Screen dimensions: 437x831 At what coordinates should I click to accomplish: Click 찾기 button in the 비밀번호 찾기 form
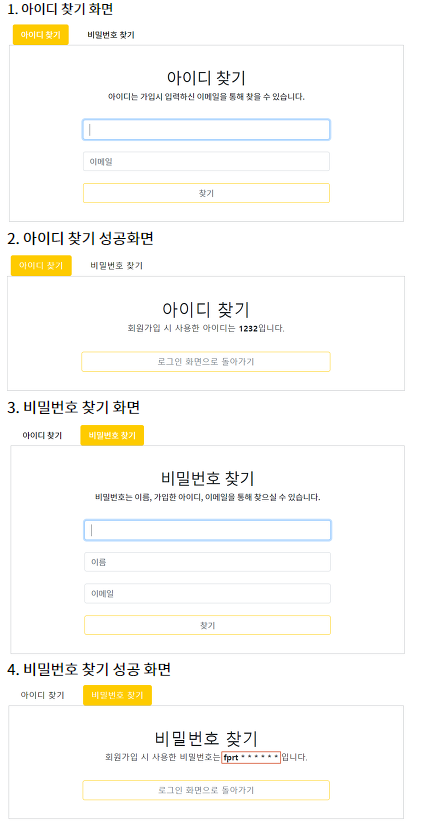pos(208,625)
